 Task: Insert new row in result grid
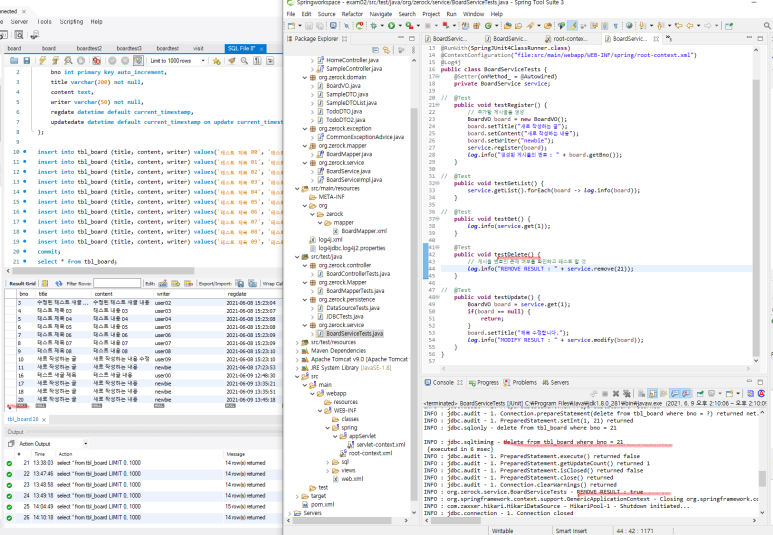pyautogui.click(x=176, y=284)
